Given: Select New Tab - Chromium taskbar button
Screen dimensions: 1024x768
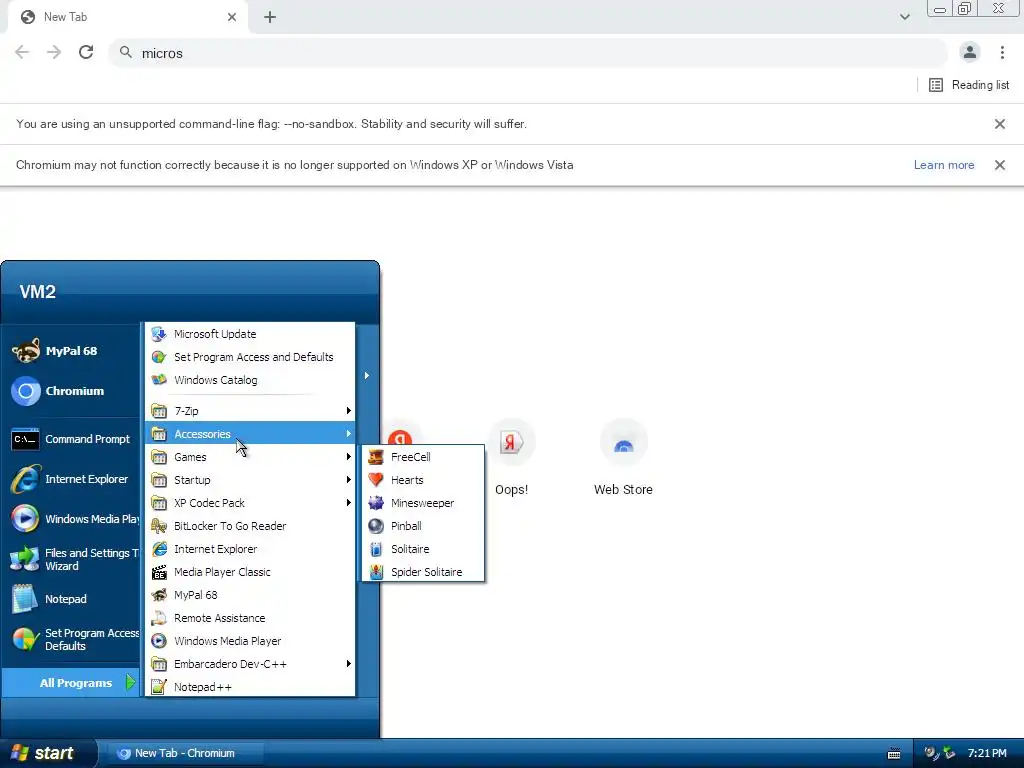Looking at the screenshot, I should point(185,753).
